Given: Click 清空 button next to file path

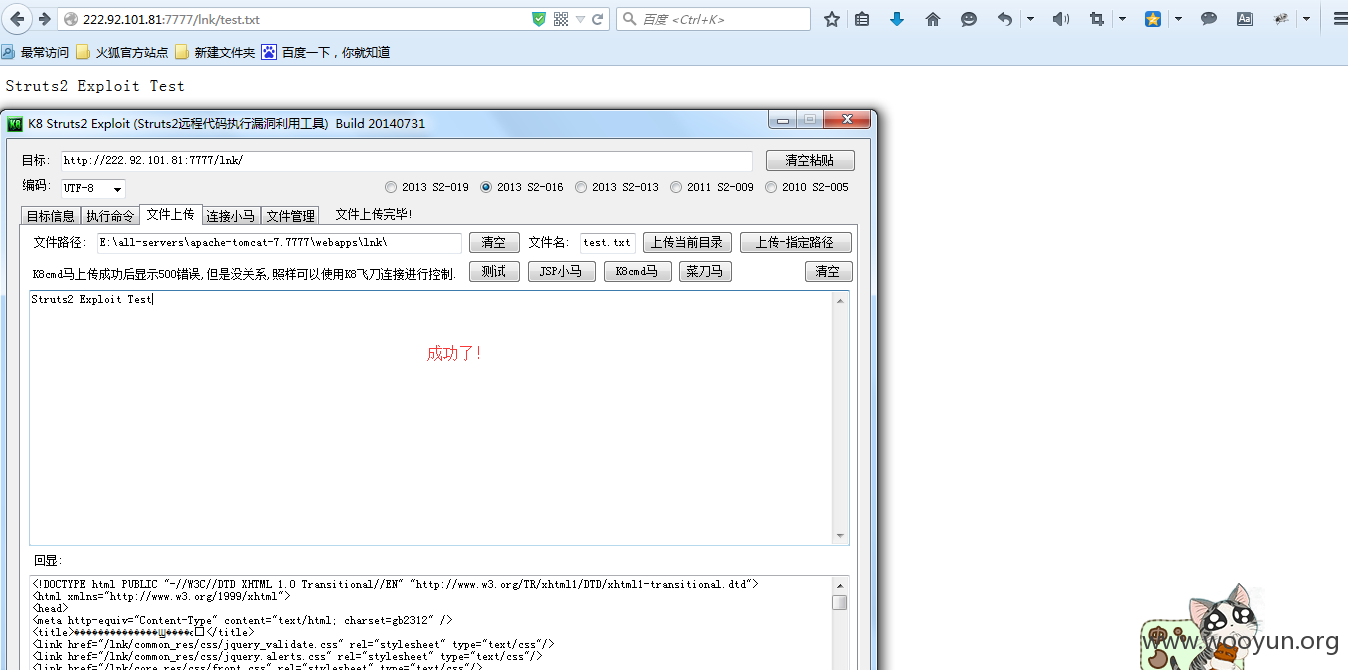Looking at the screenshot, I should (x=494, y=243).
